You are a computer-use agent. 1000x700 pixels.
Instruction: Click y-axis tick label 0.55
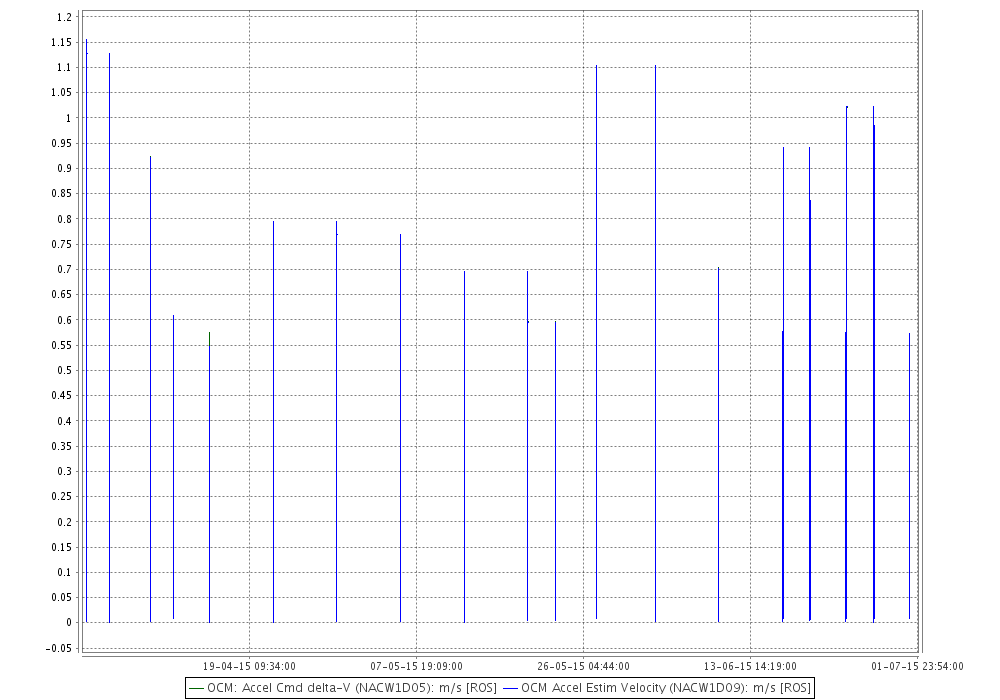[x=62, y=345]
